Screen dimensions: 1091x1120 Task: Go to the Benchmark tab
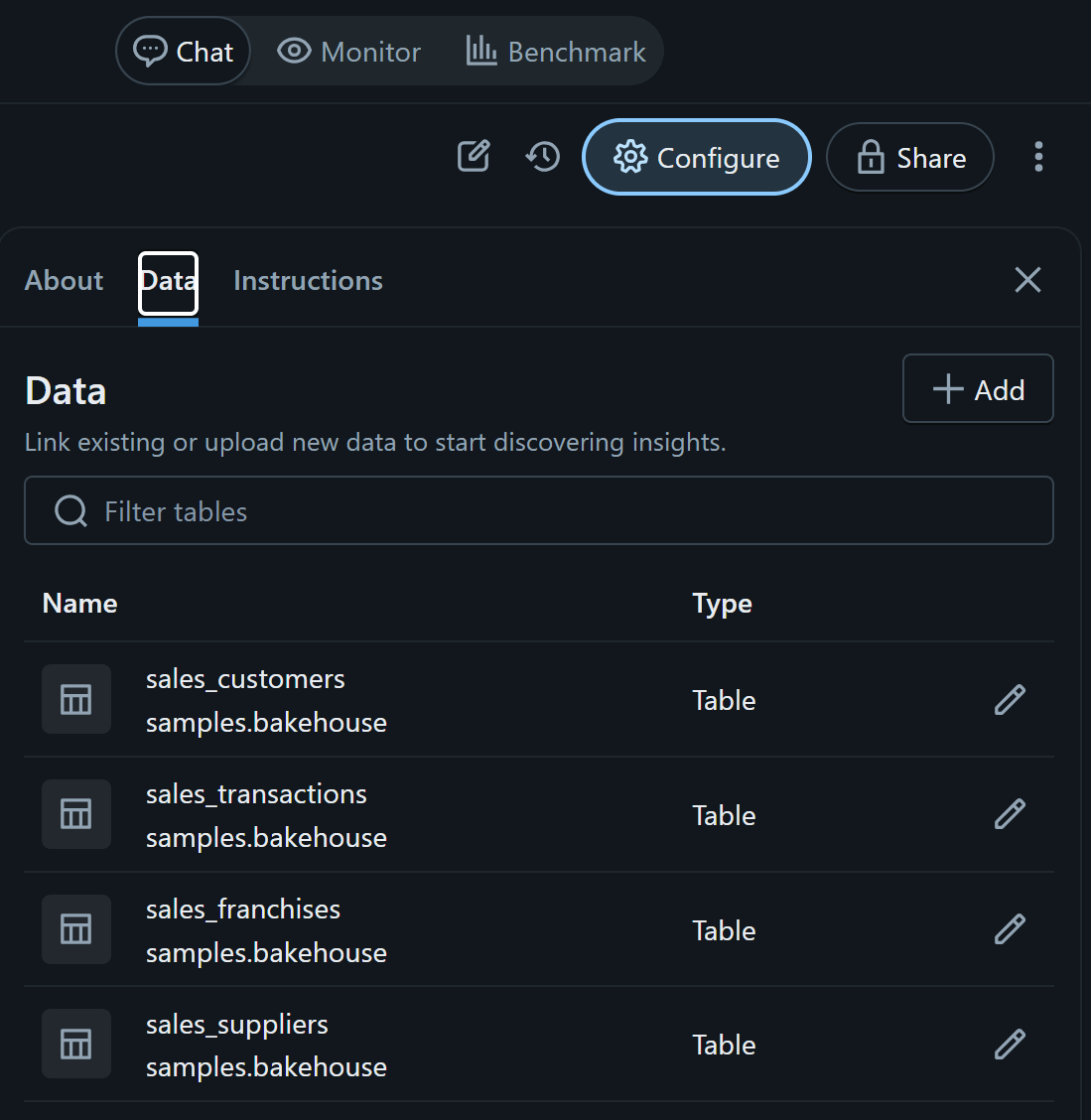[557, 52]
